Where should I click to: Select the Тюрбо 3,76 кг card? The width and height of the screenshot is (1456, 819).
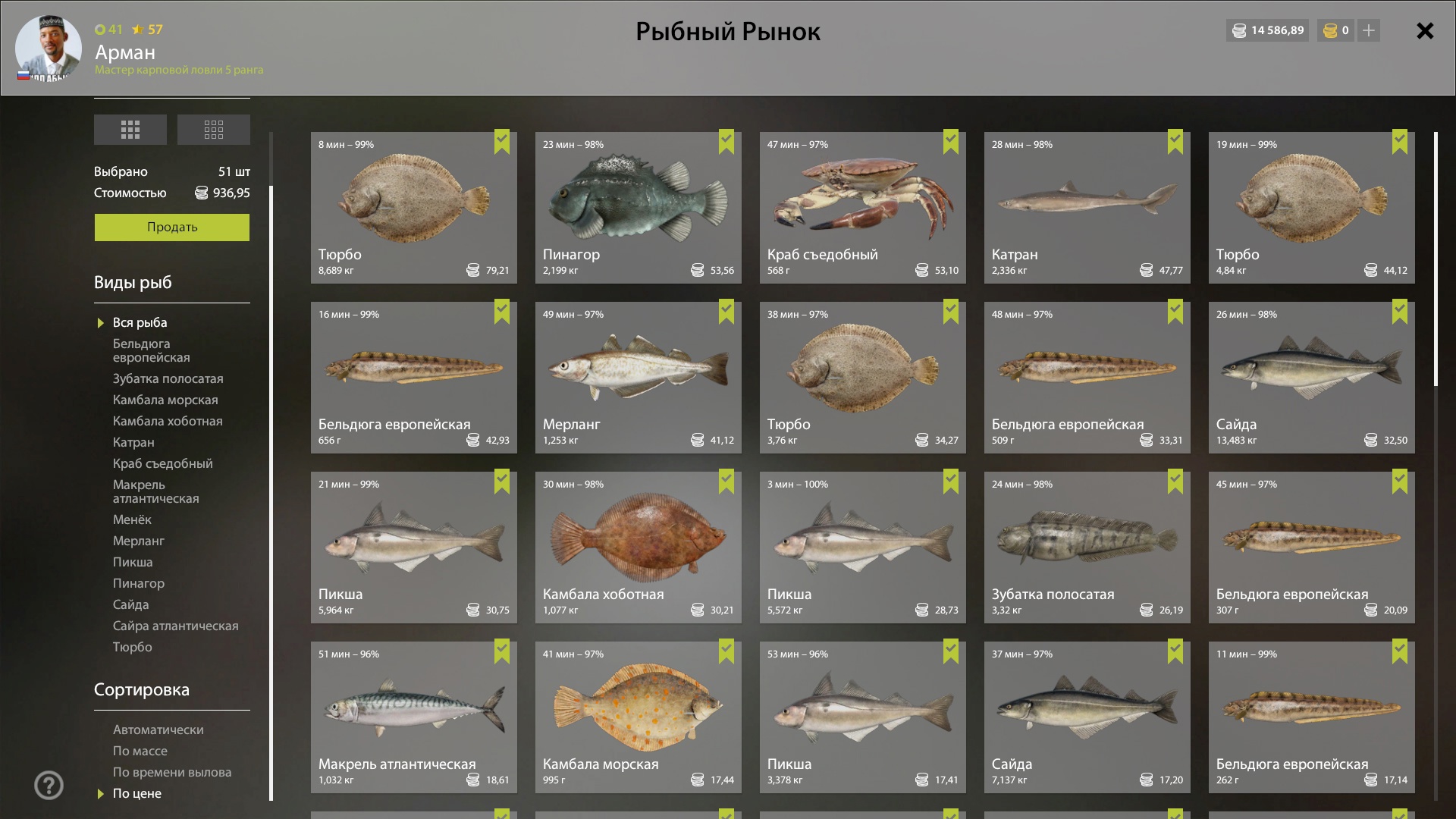[863, 378]
